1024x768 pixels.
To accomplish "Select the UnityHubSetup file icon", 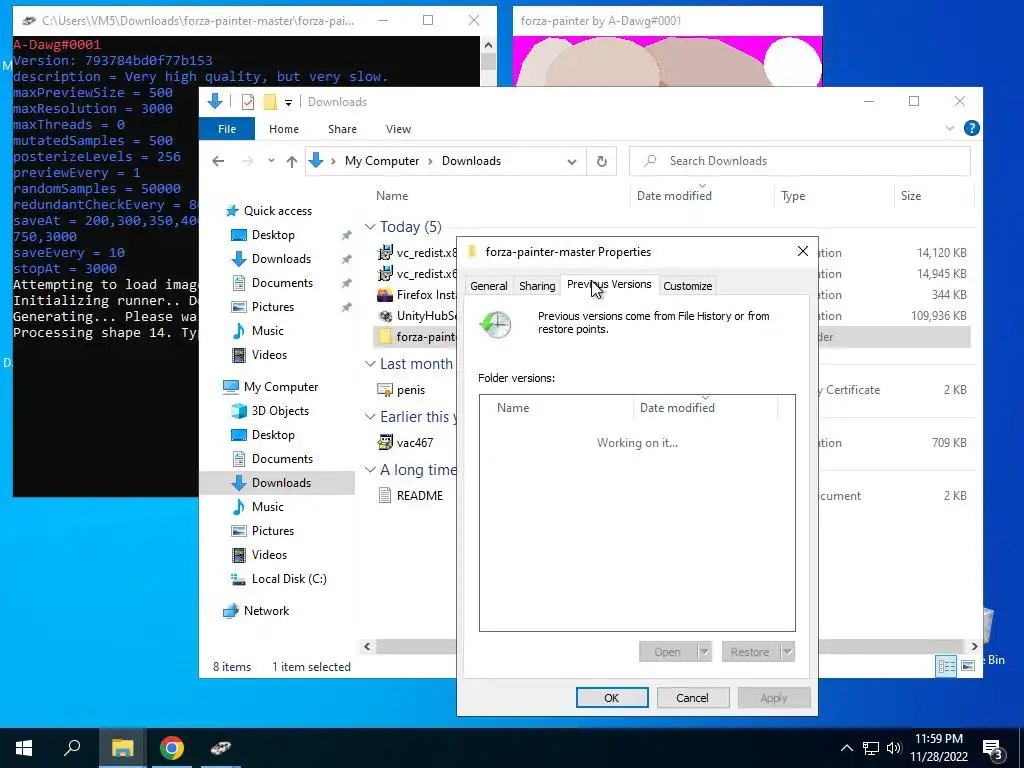I will click(385, 316).
